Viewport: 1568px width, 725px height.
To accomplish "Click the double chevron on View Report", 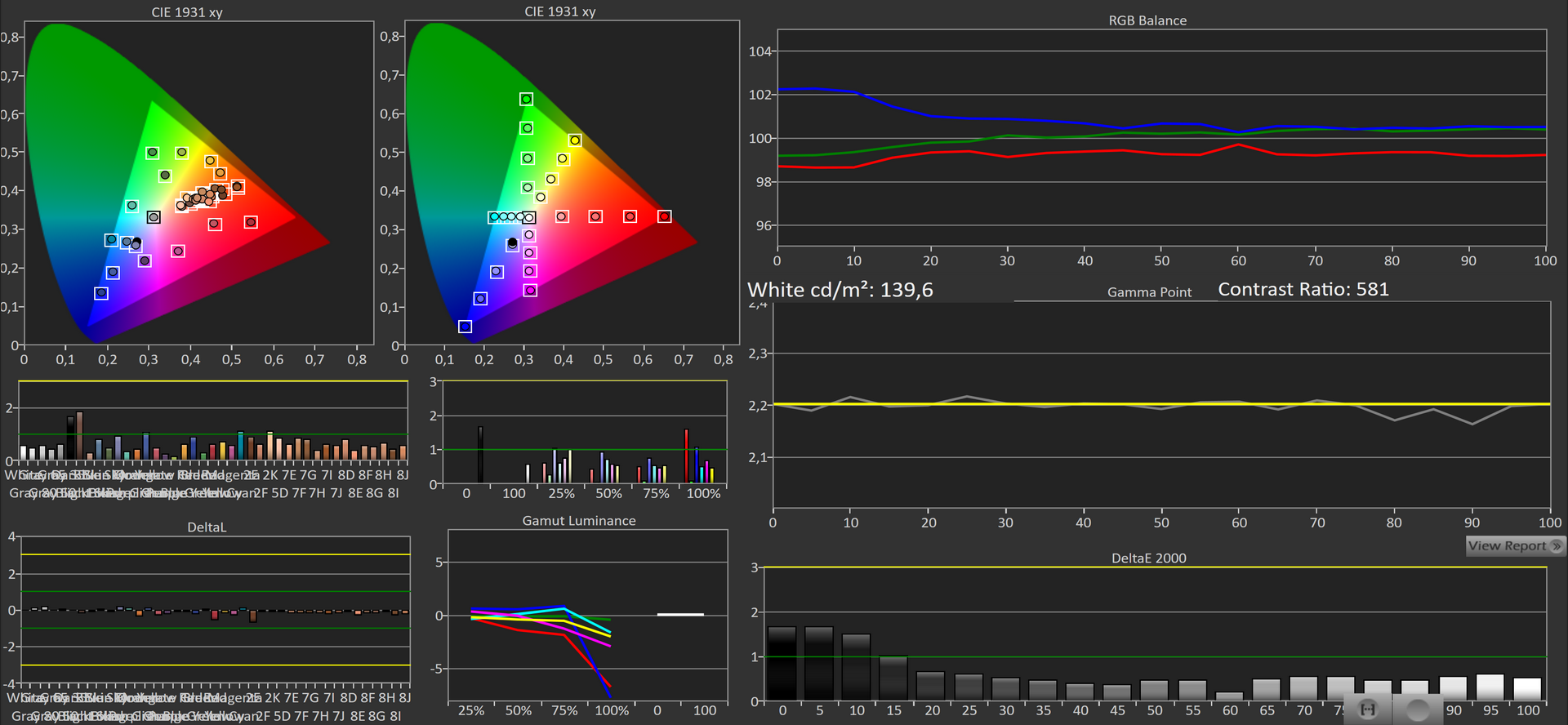I will (x=1556, y=546).
